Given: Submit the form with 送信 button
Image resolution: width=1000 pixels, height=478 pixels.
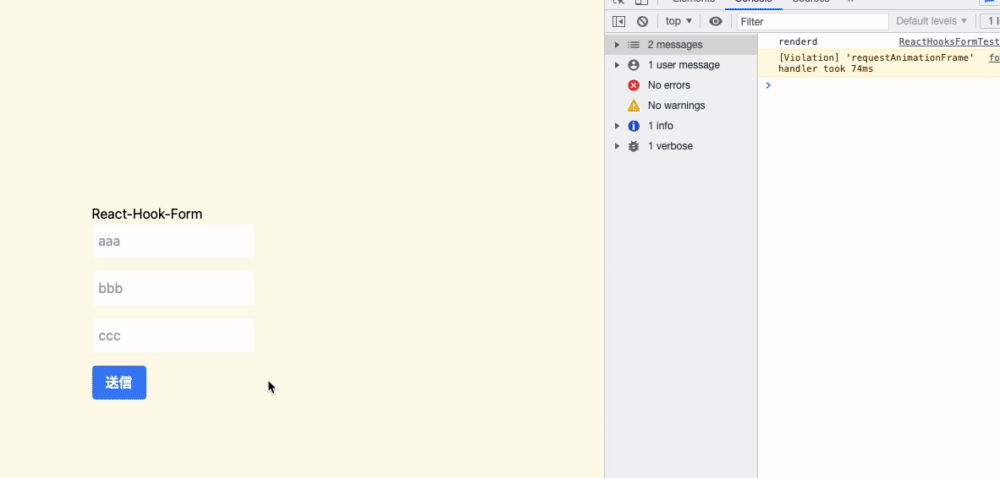Looking at the screenshot, I should coord(119,382).
